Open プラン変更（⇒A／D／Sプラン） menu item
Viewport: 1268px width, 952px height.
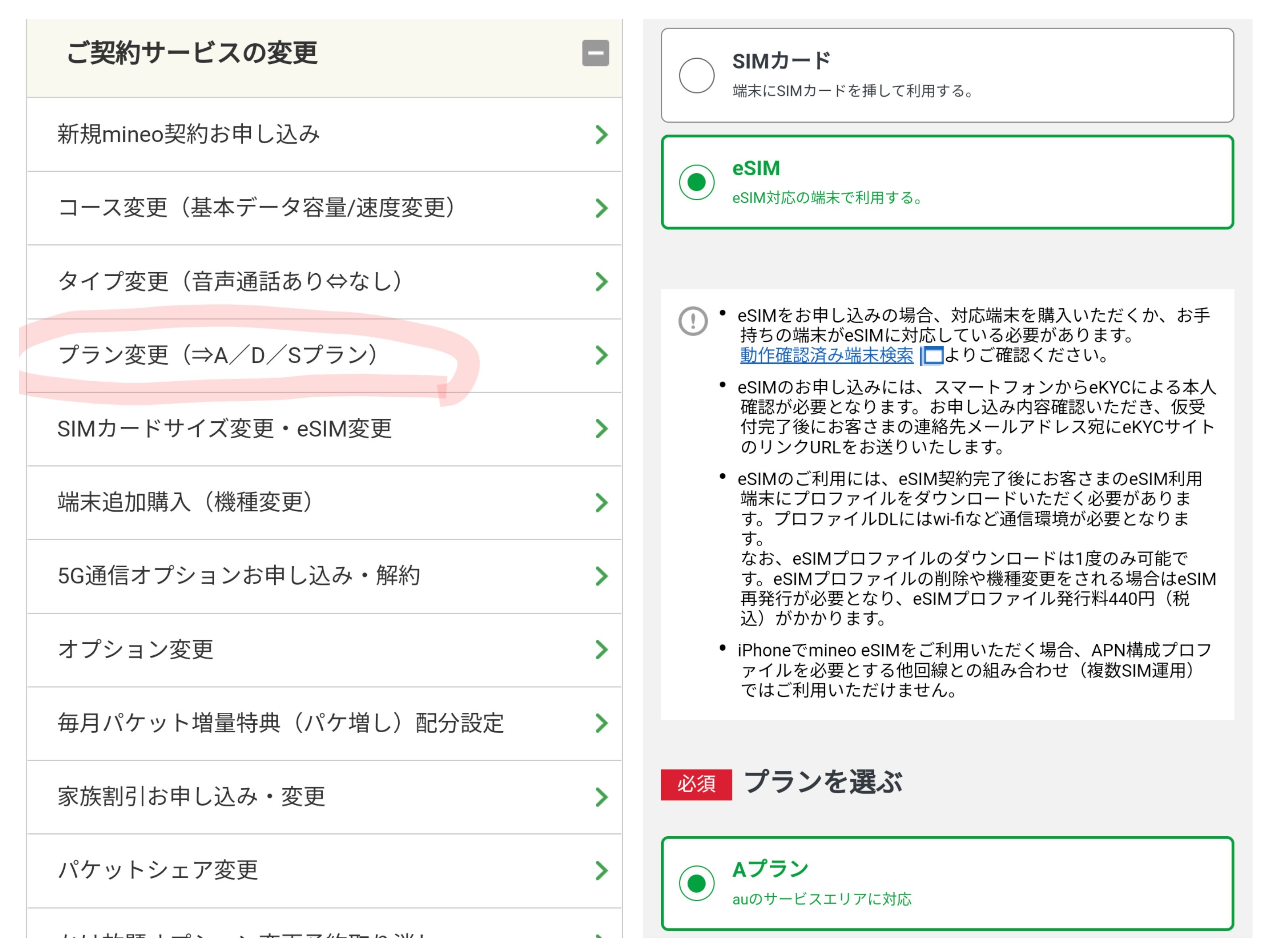pos(218,355)
